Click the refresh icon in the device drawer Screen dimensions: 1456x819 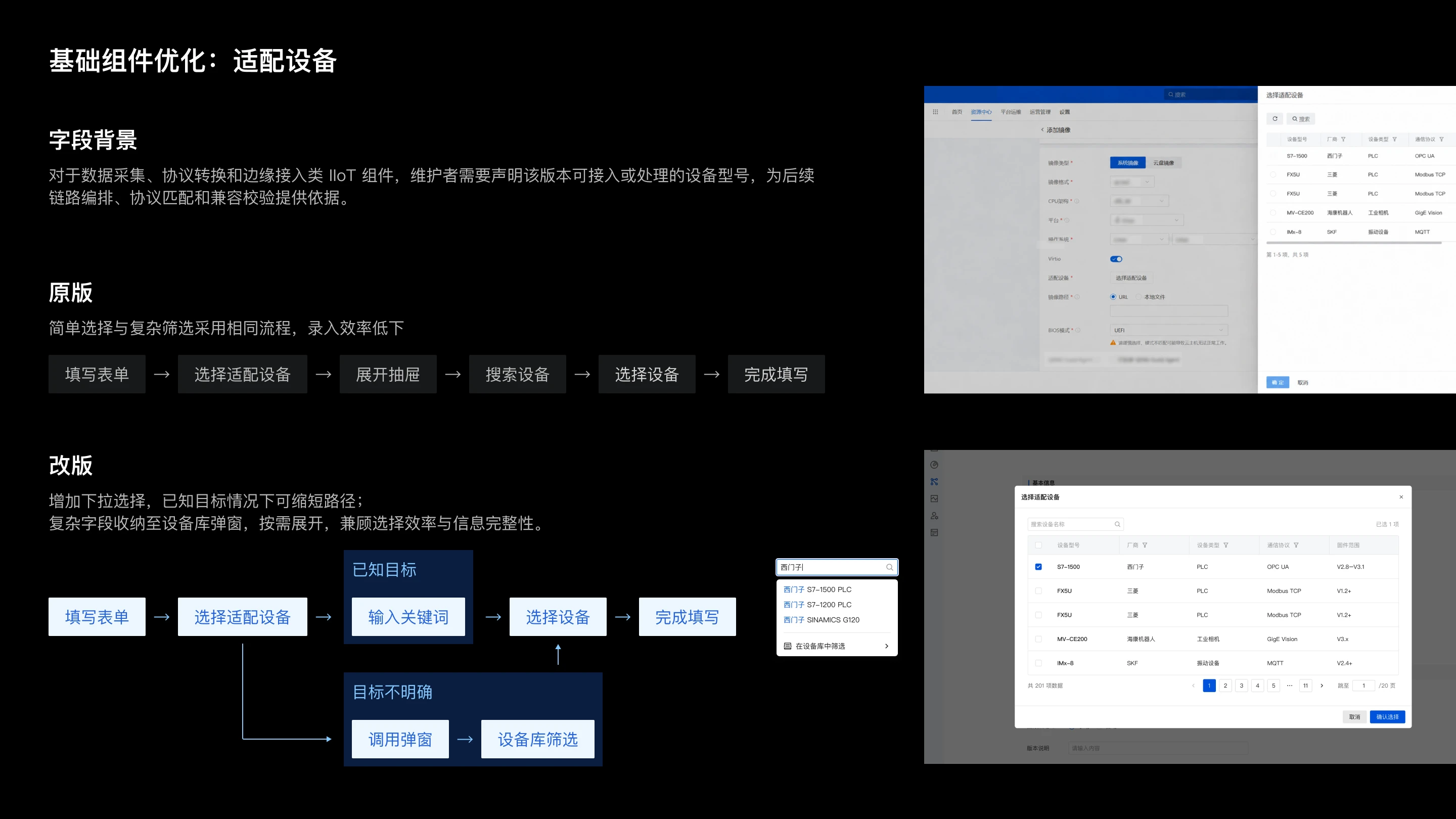tap(1275, 119)
